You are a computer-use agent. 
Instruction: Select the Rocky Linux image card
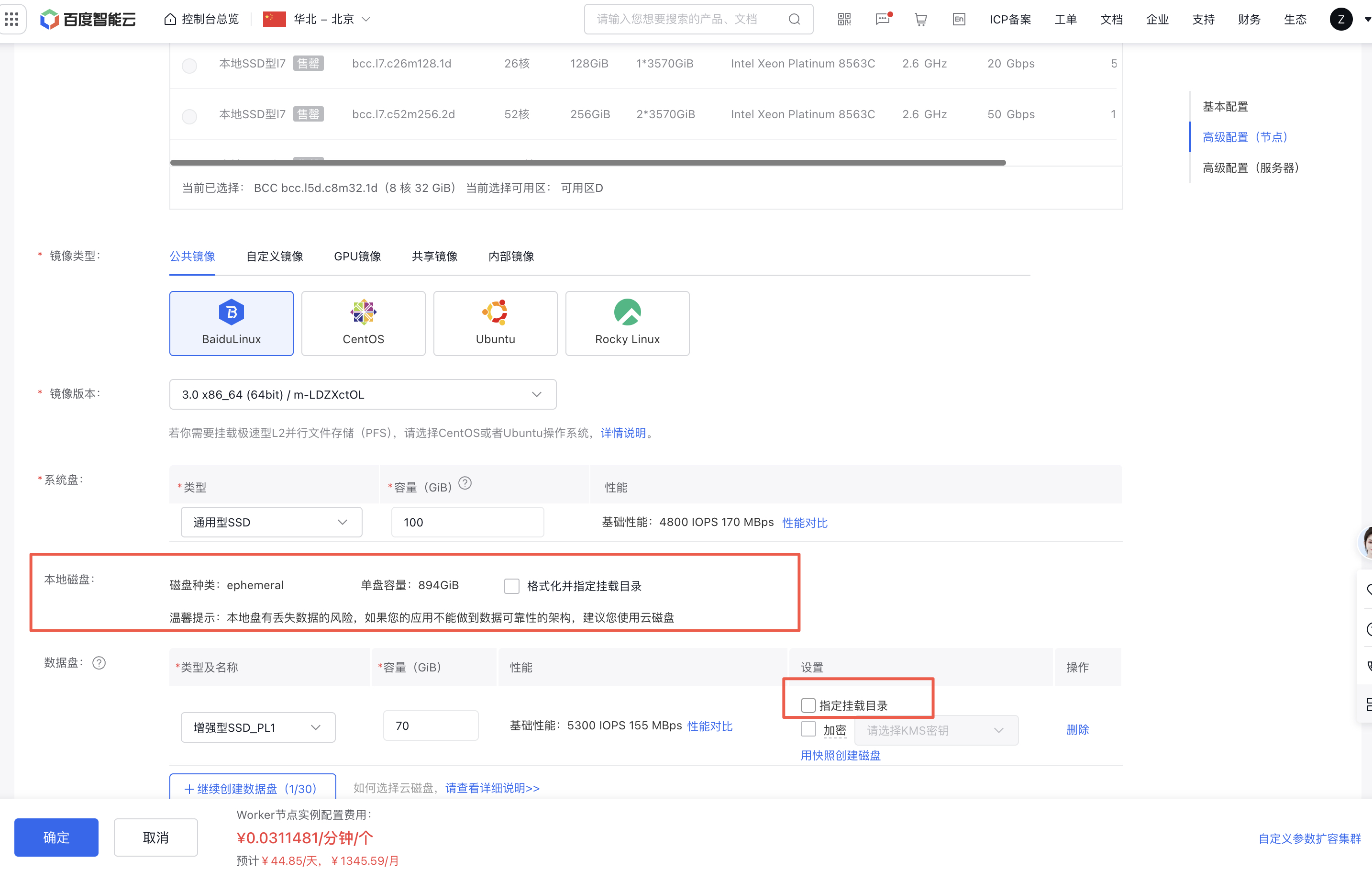(627, 323)
